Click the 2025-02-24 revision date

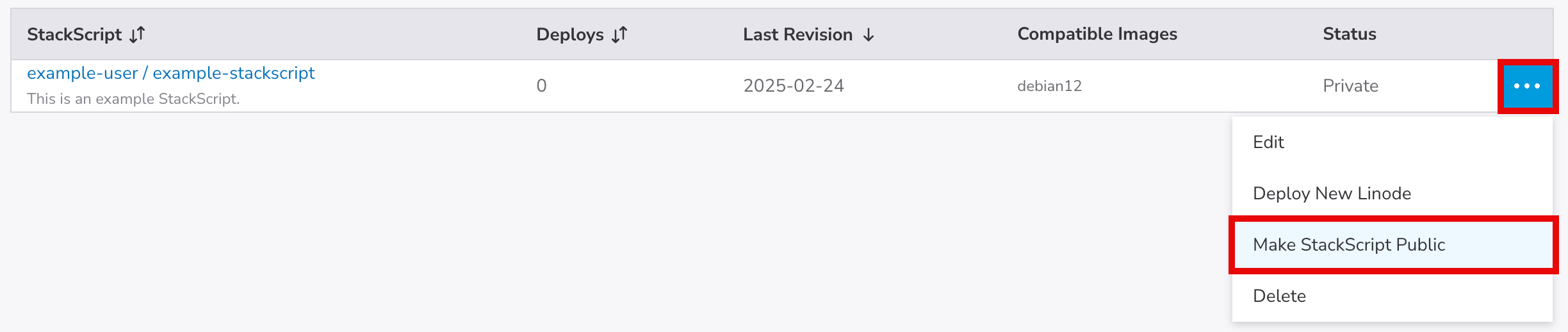[793, 86]
